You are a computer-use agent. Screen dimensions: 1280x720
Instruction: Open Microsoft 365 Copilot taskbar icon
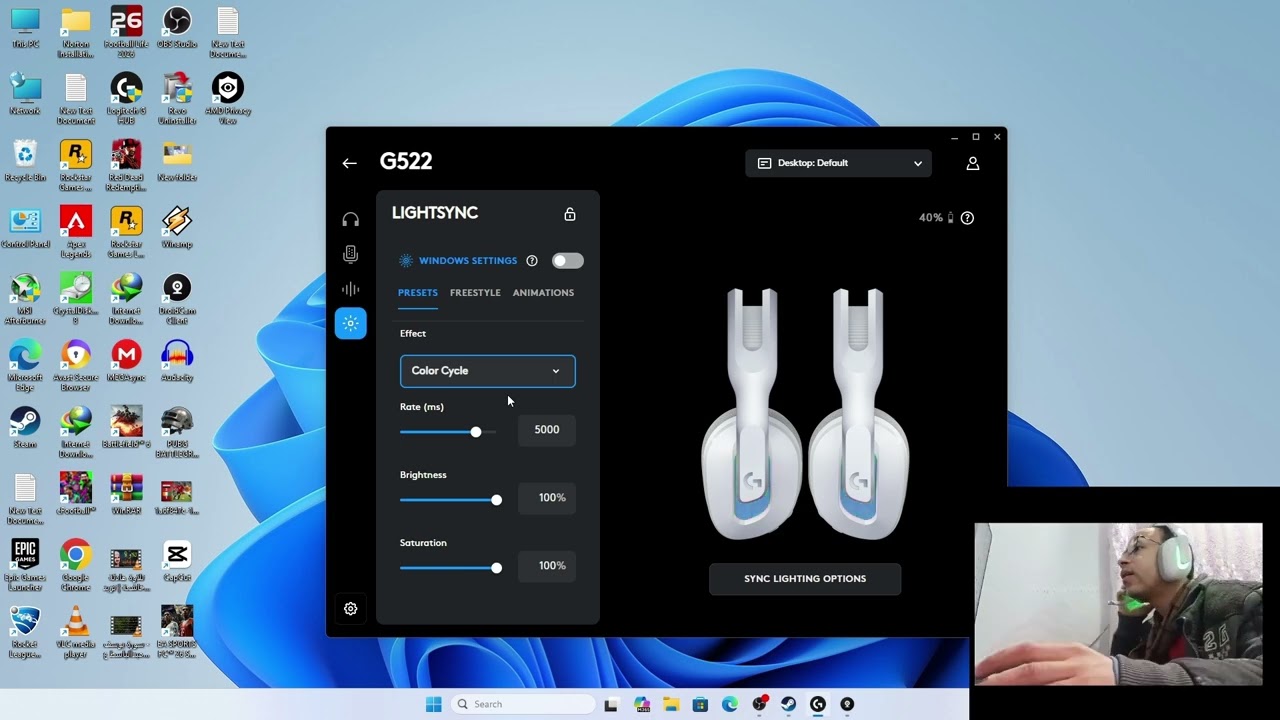[x=641, y=704]
